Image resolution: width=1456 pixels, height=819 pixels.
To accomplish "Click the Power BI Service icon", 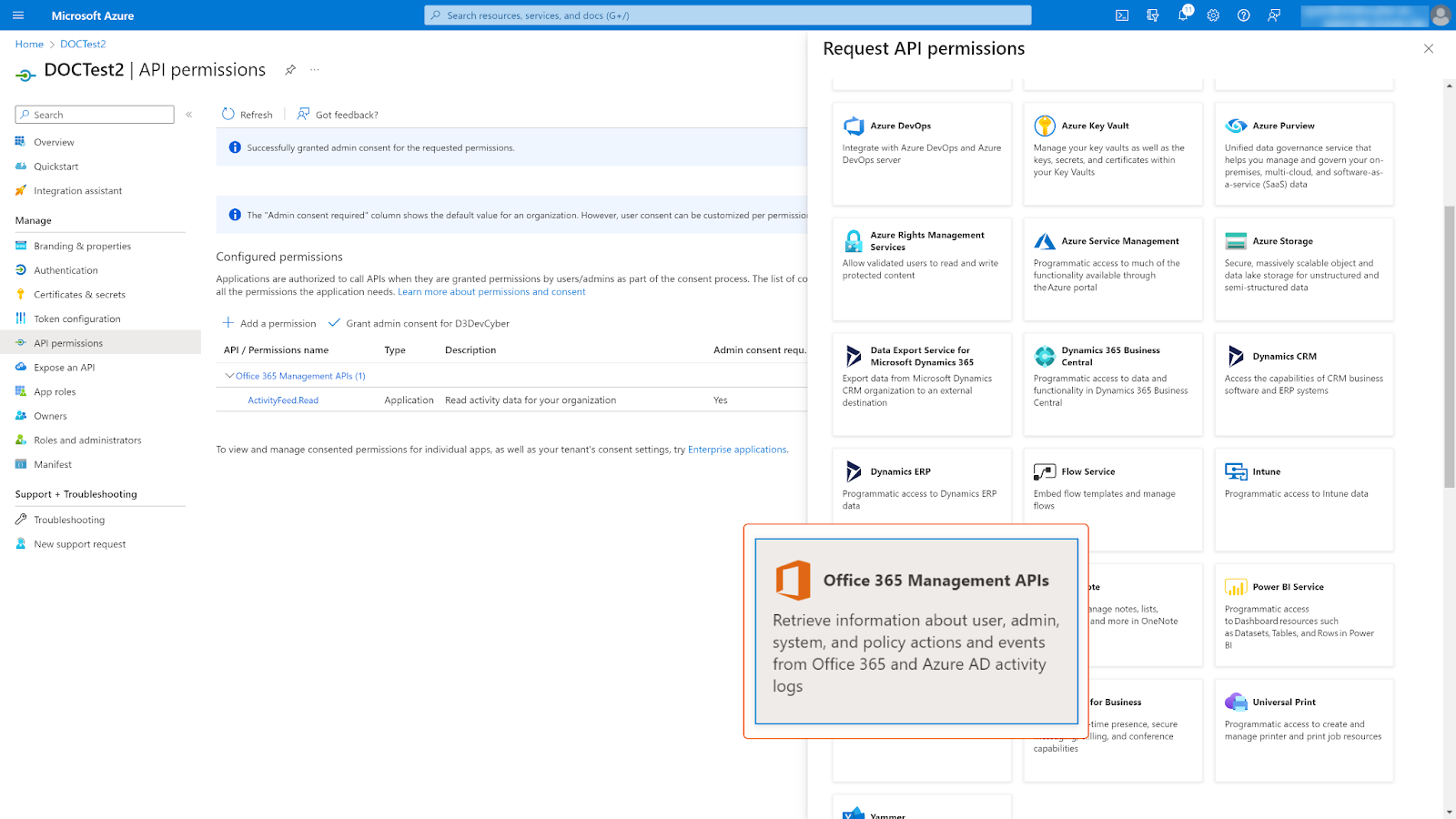I will [1236, 587].
